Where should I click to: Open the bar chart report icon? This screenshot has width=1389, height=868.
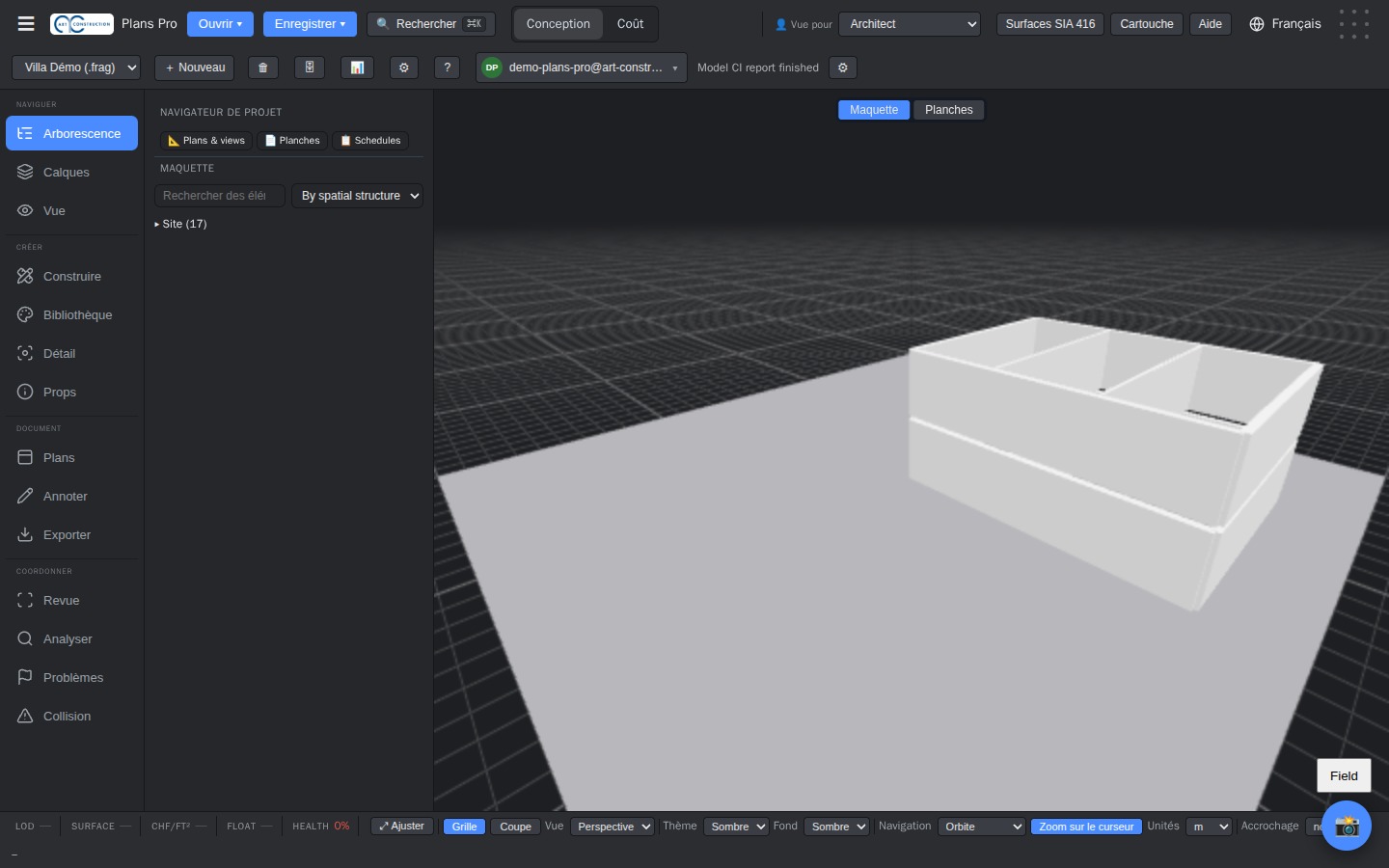357,68
